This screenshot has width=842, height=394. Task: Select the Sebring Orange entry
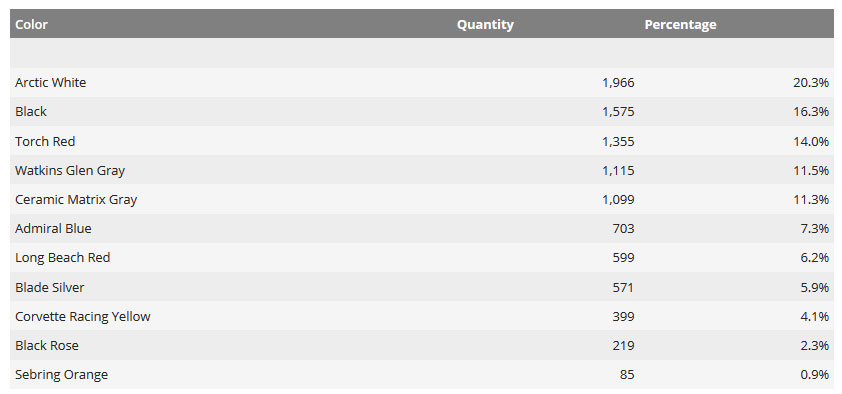point(61,375)
